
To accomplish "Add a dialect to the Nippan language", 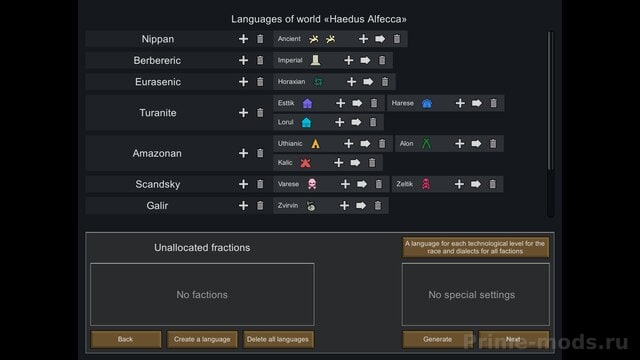I will pyautogui.click(x=243, y=39).
